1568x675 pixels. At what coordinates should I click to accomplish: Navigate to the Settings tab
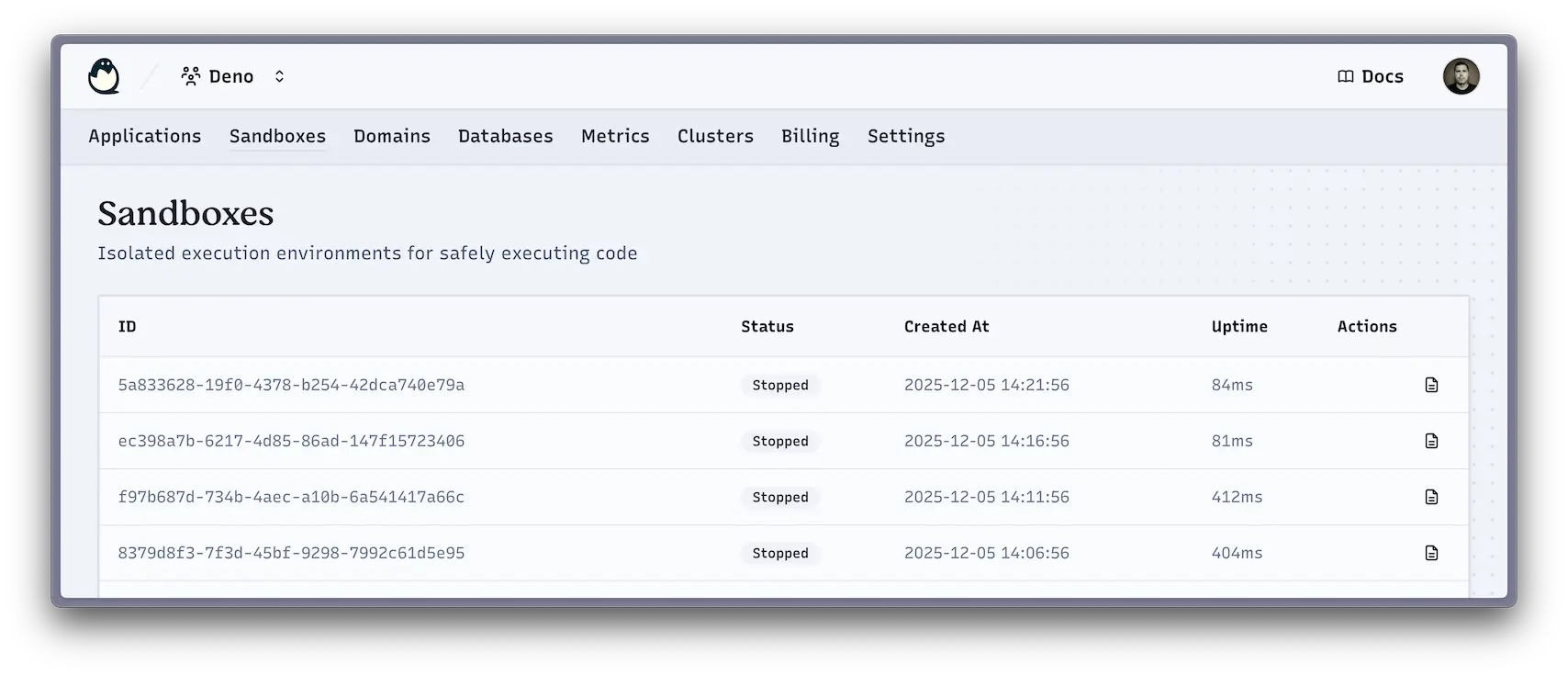click(x=906, y=136)
